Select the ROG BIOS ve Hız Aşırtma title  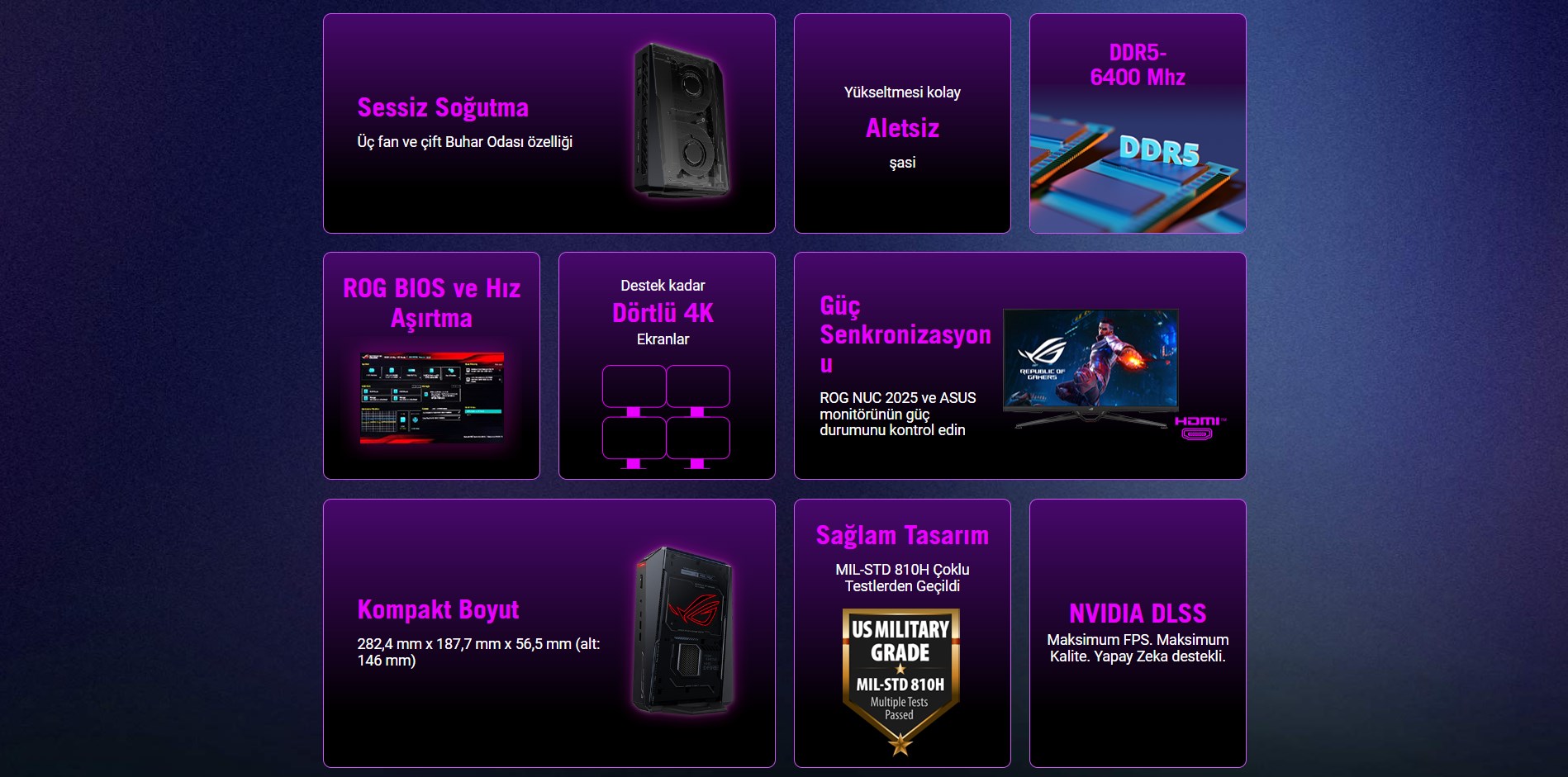tap(431, 303)
